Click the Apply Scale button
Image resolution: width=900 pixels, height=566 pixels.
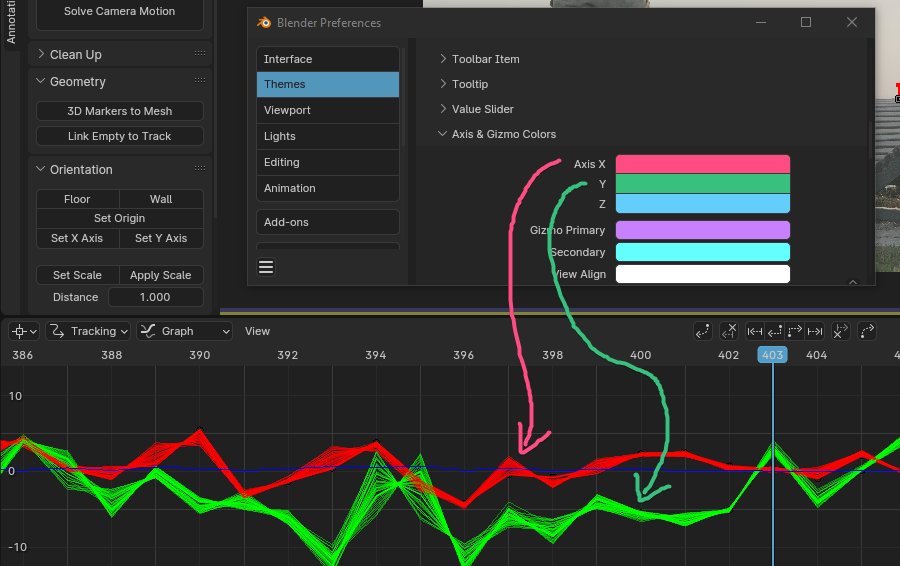click(161, 275)
